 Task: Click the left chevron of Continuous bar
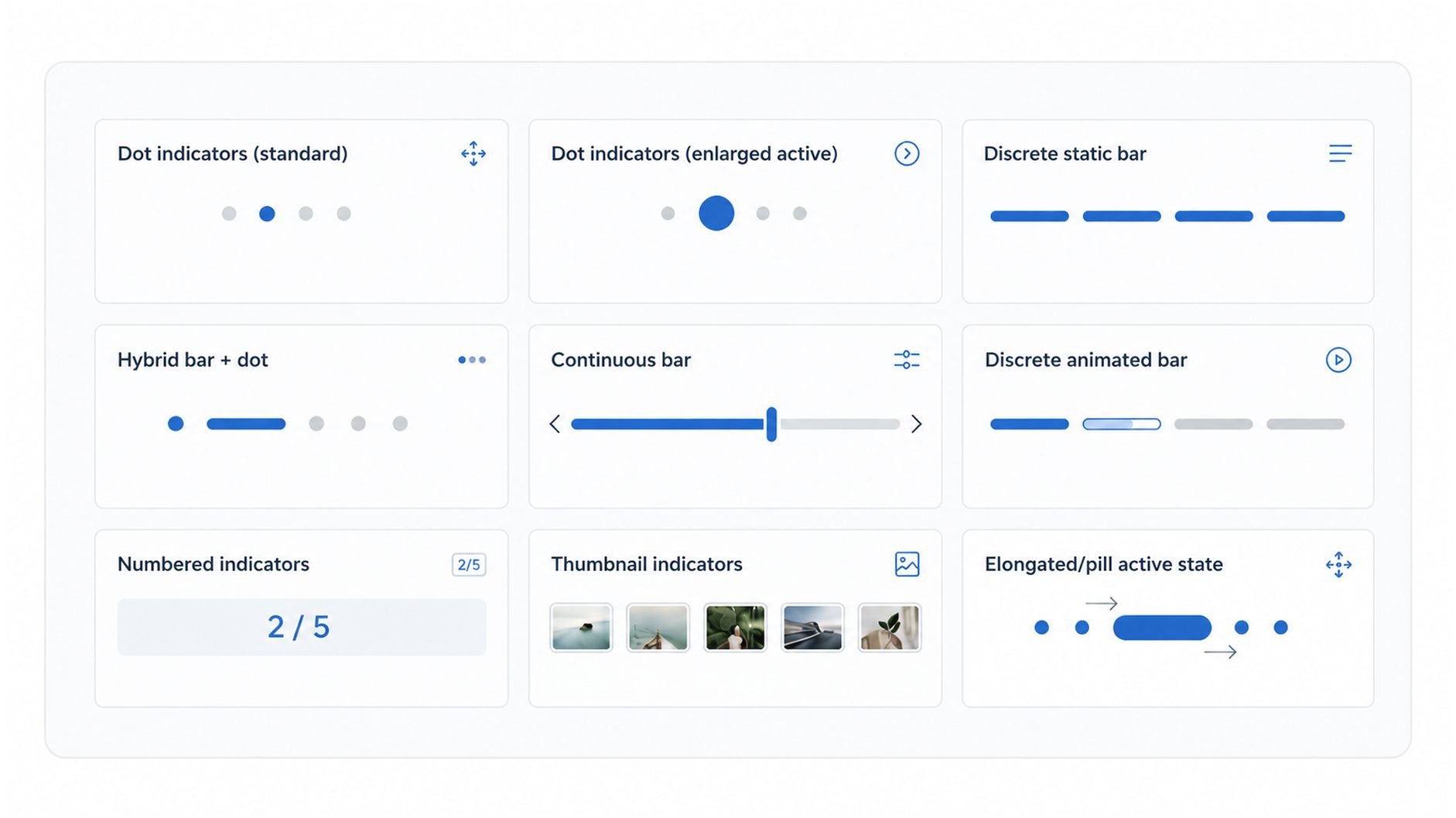(x=555, y=424)
